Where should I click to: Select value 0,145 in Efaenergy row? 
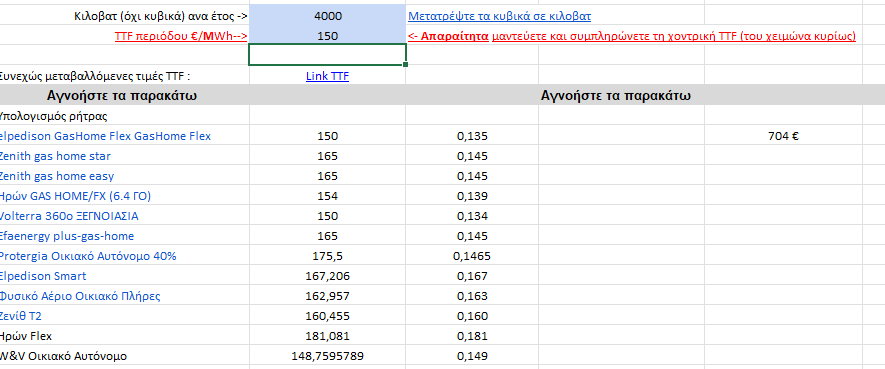472,236
